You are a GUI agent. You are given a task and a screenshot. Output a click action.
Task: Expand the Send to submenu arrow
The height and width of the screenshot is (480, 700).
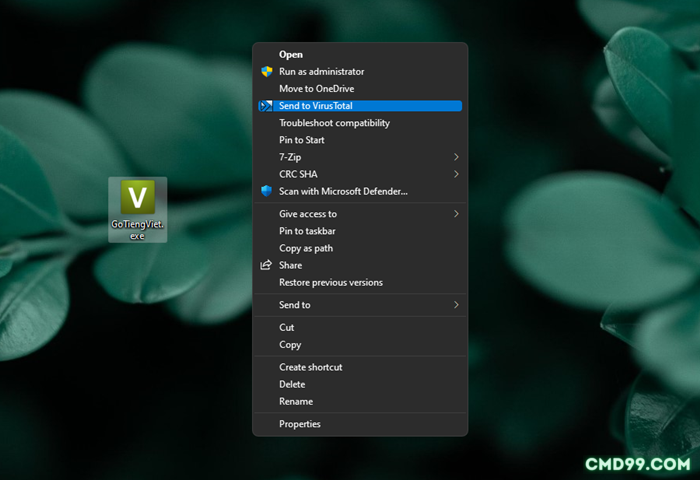[x=456, y=305]
